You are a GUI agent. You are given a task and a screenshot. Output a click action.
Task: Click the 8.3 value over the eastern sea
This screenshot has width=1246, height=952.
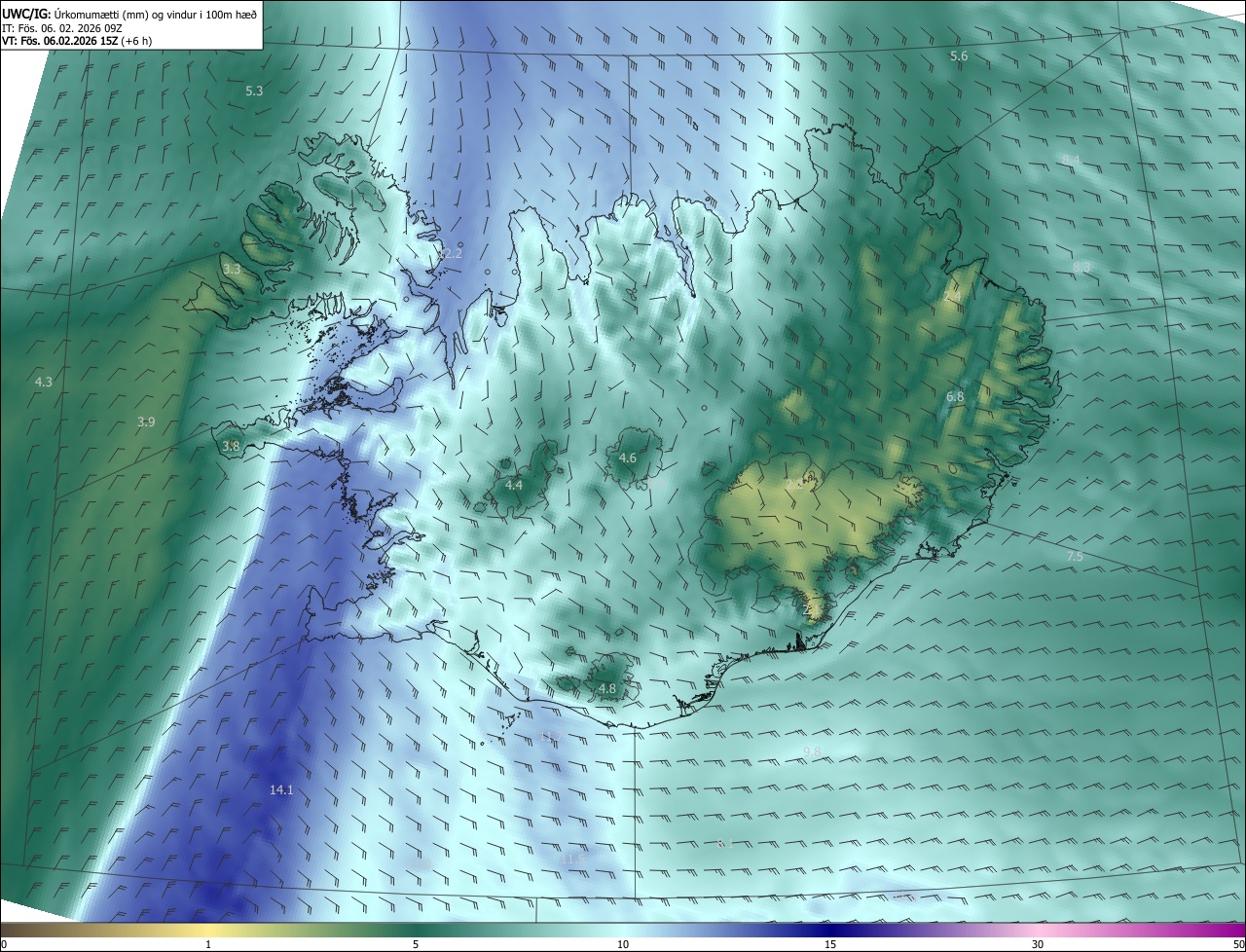coord(1081,267)
